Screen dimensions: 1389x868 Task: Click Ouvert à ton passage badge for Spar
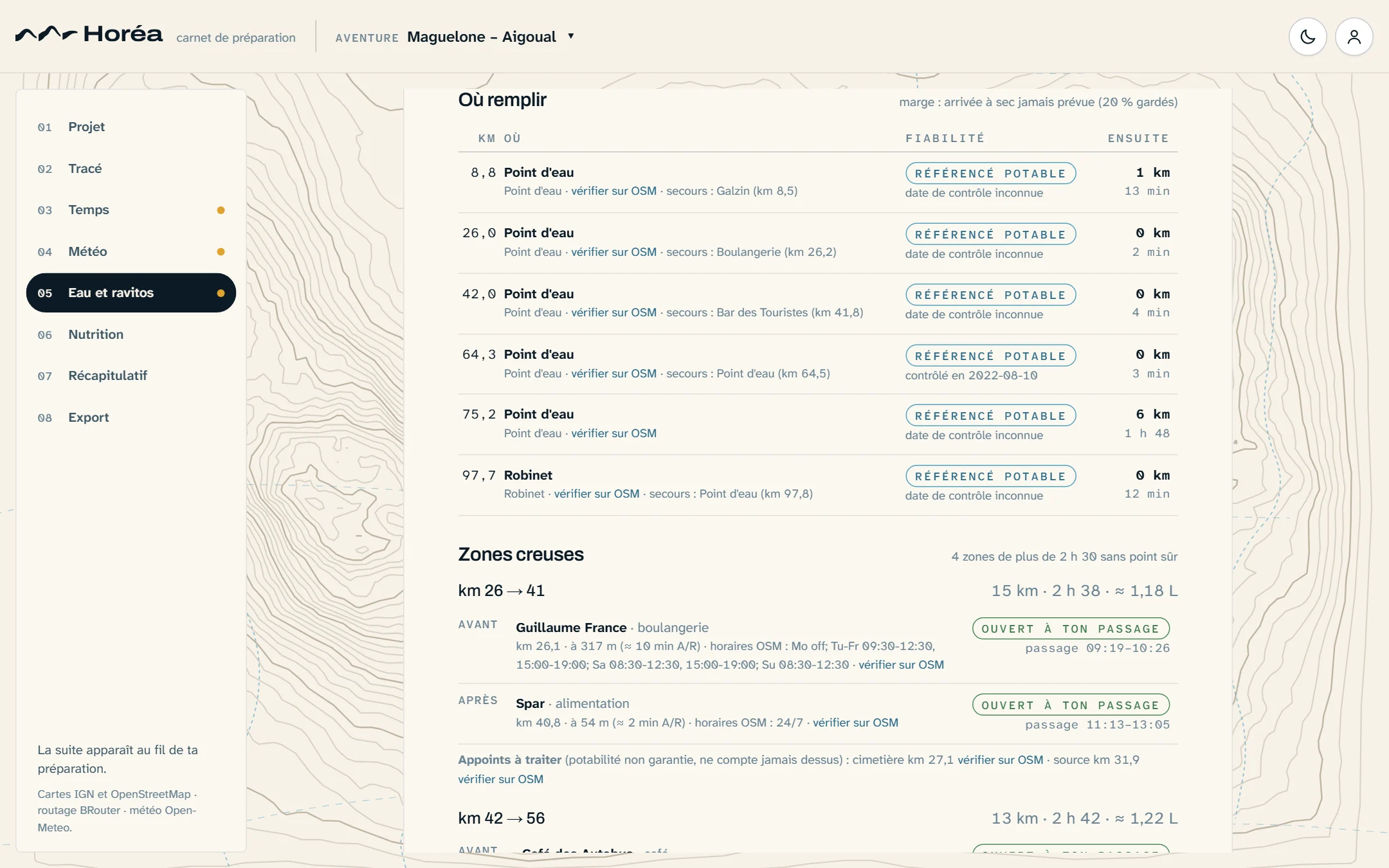point(1071,705)
